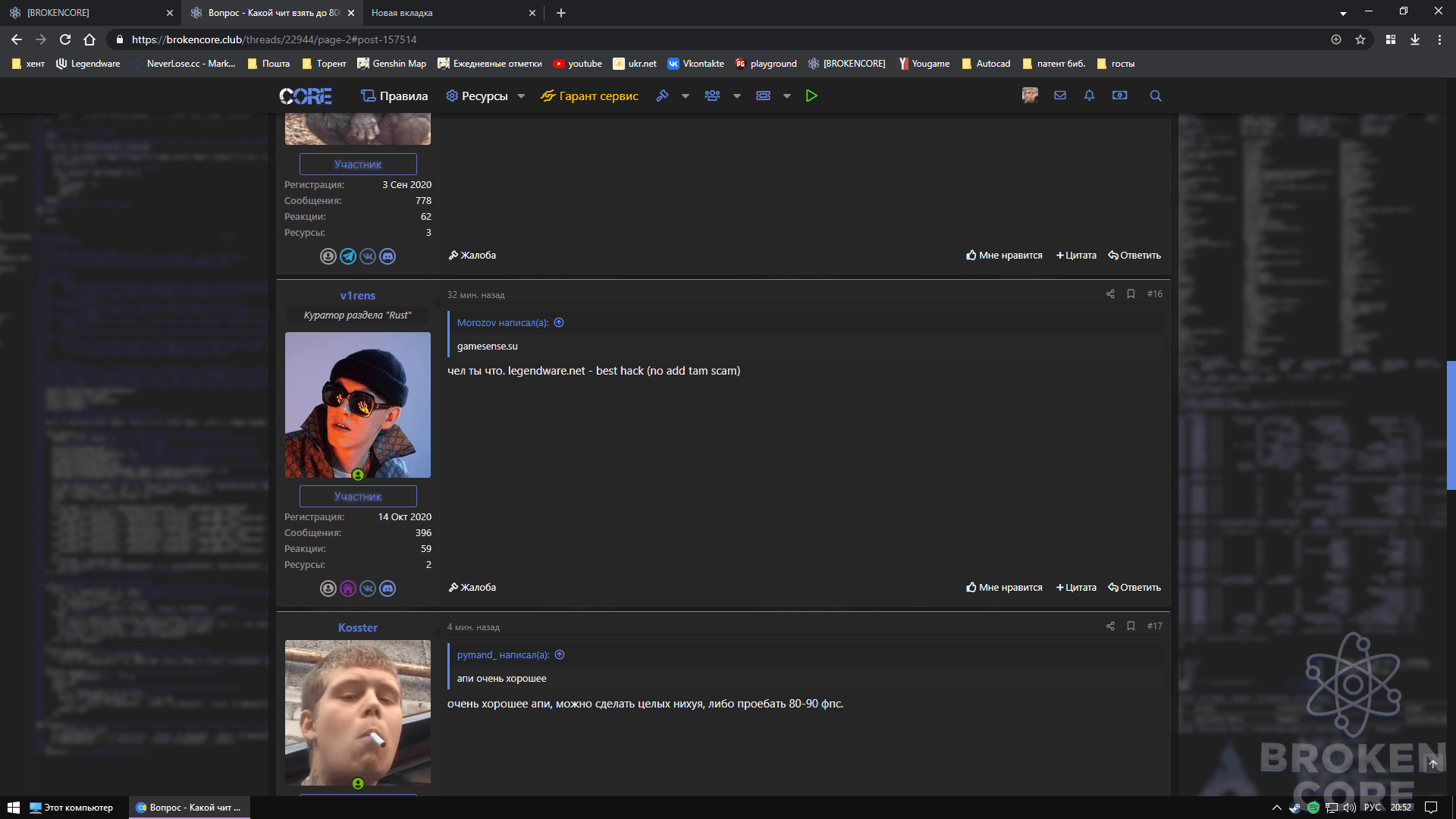
Task: Open v1rens VK contact icon
Action: pos(368,588)
